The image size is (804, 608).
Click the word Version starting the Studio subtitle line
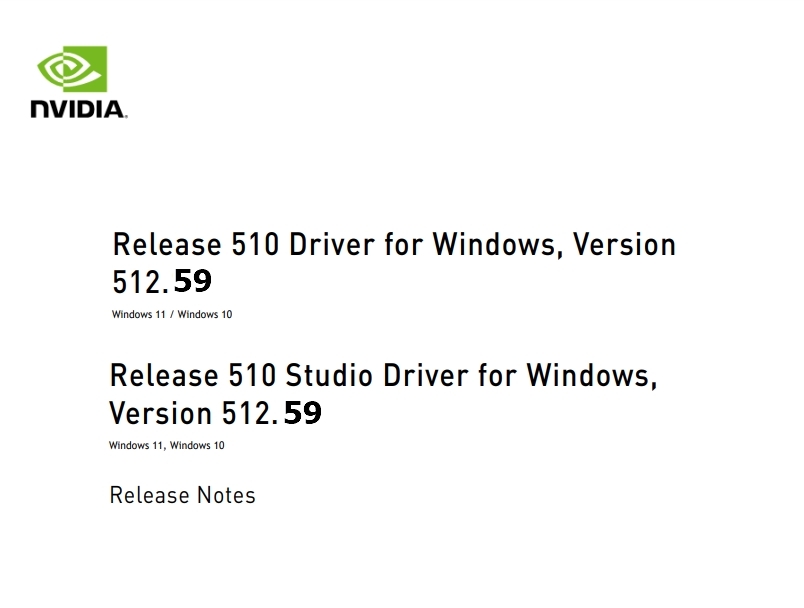point(160,413)
